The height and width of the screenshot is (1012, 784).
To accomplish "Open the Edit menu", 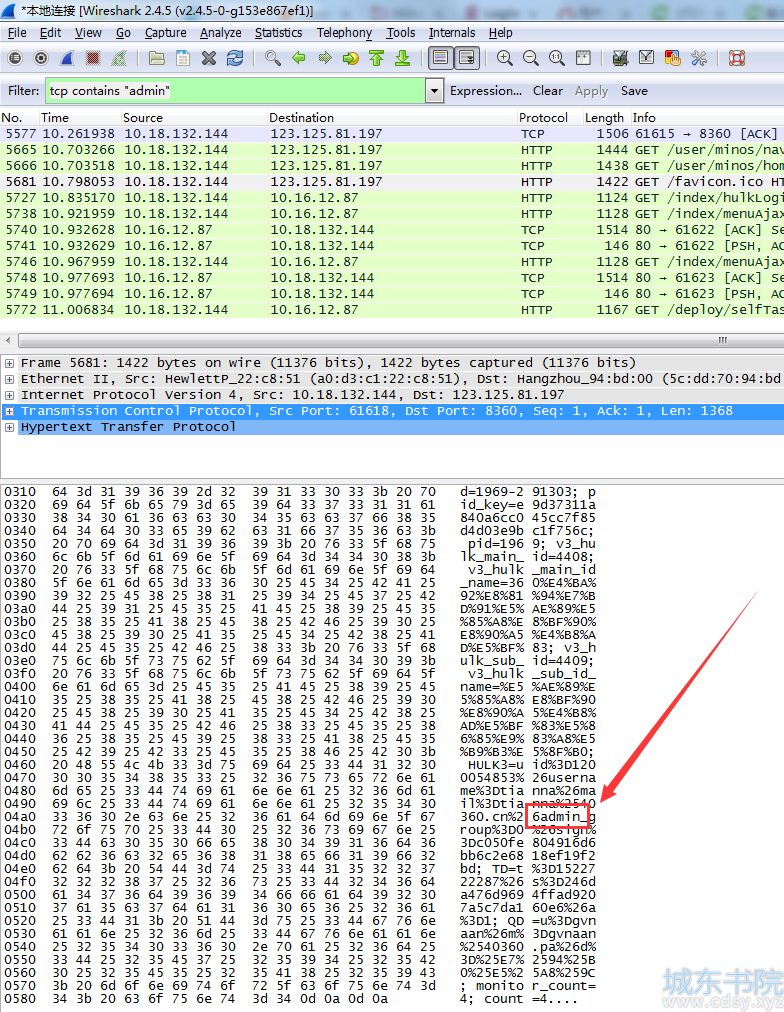I will click(50, 33).
